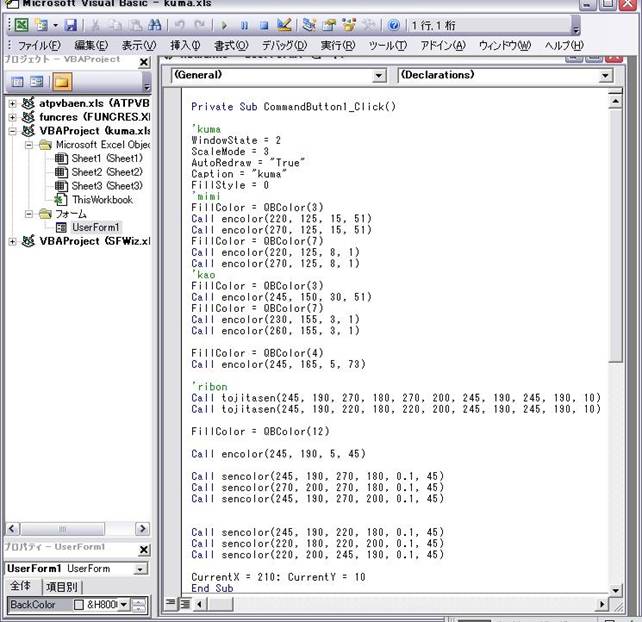Switch to the 全体 properties tab
The image size is (642, 622).
tap(21, 586)
